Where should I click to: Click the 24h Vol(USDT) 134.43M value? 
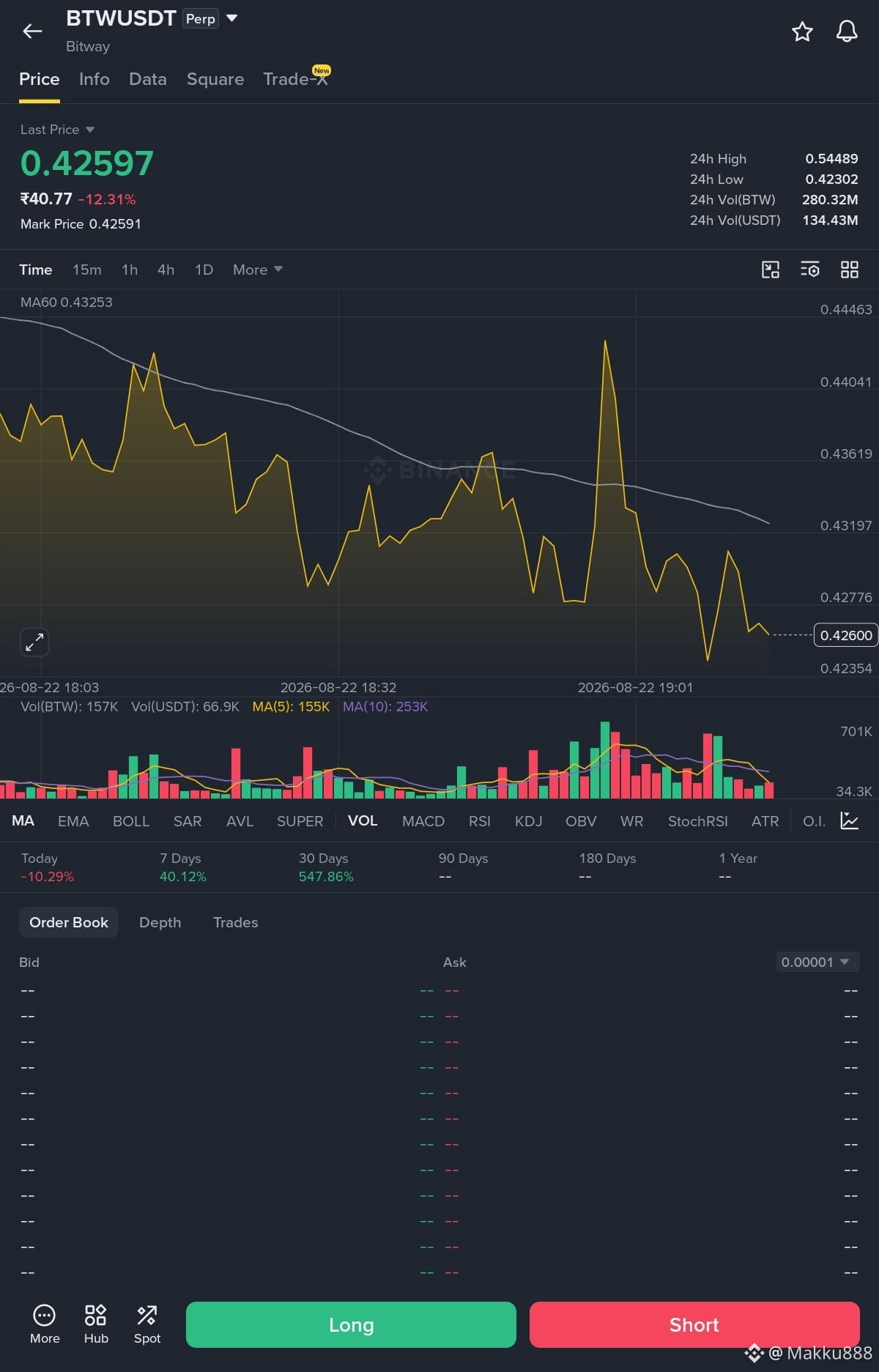(830, 220)
